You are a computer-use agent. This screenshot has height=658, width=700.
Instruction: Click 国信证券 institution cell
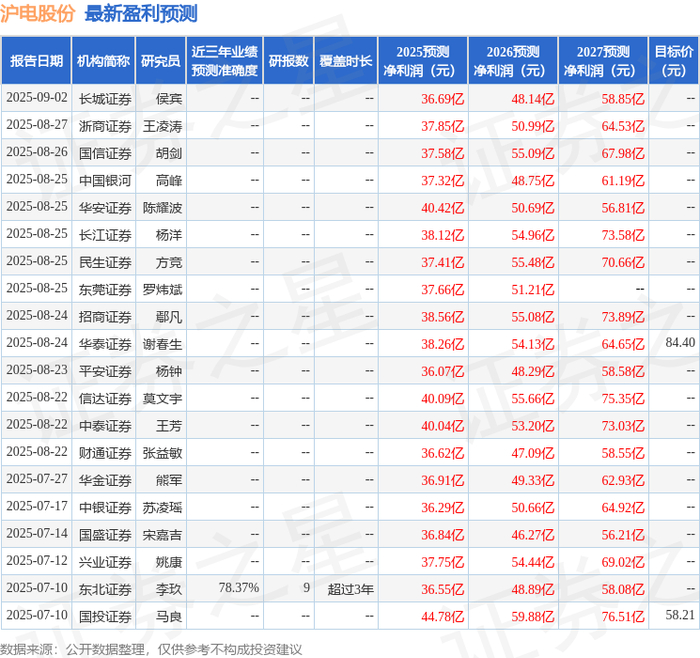point(105,153)
